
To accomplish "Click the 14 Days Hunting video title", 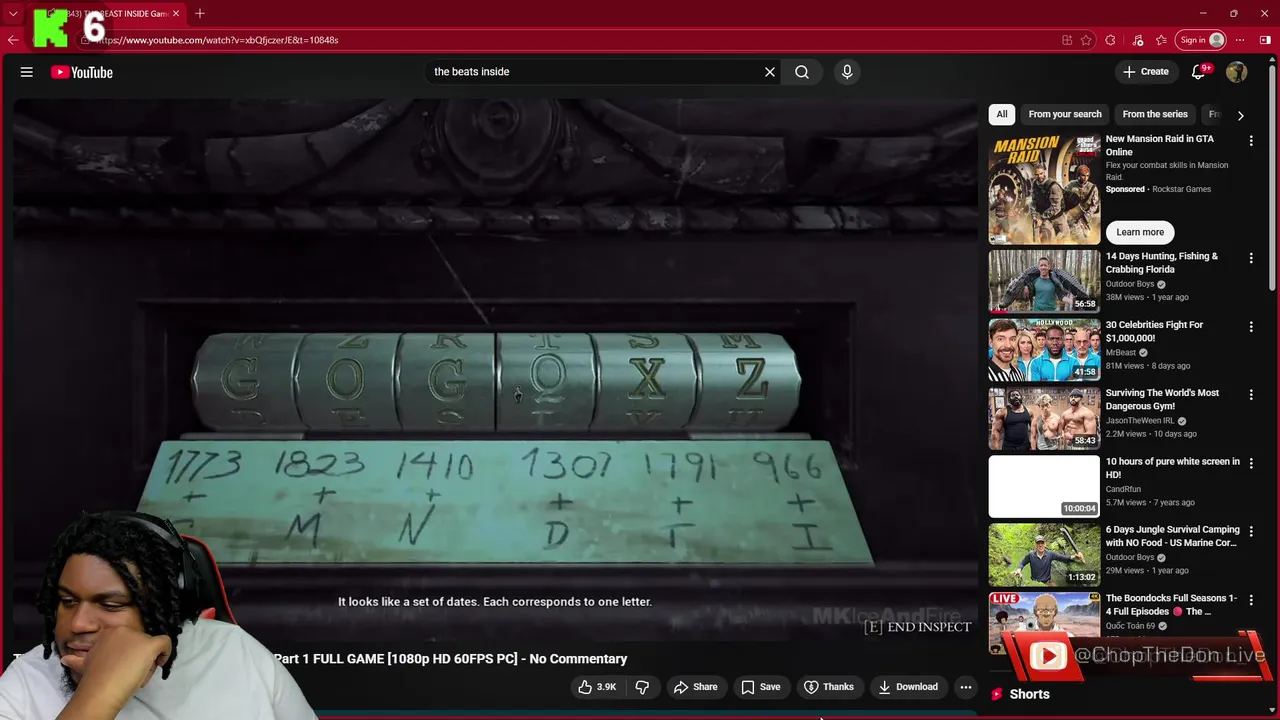I will pos(1162,263).
